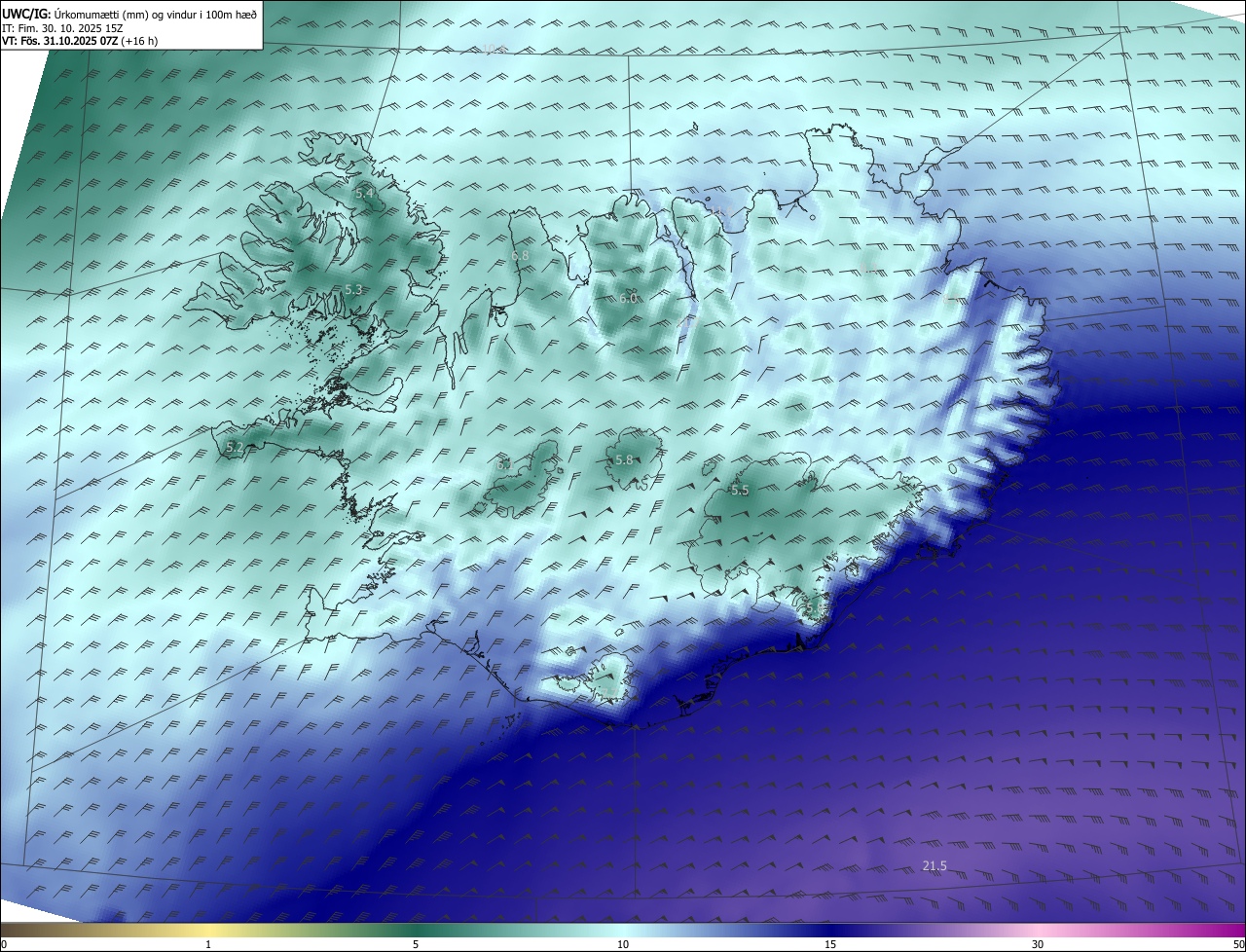Click the 5.4 value label on the map

coord(364,194)
